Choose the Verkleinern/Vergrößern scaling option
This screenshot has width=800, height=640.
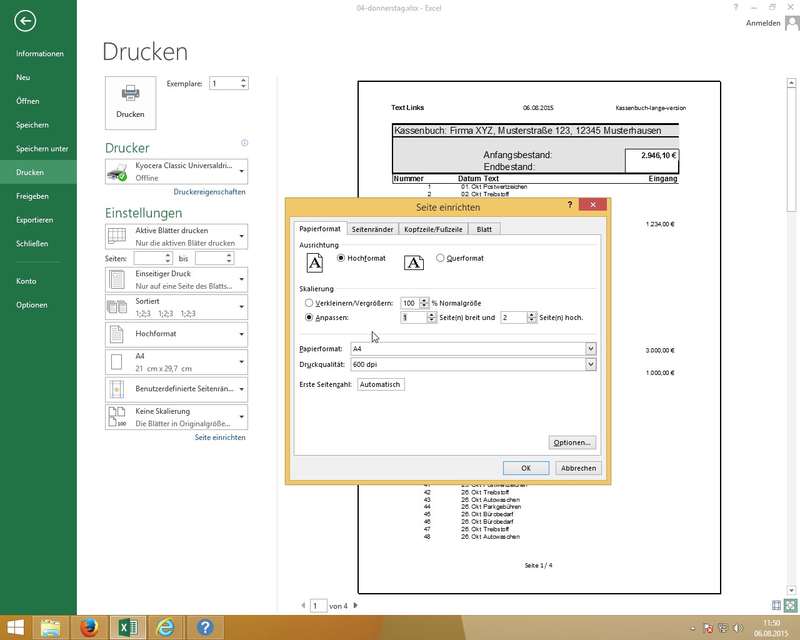tap(308, 302)
